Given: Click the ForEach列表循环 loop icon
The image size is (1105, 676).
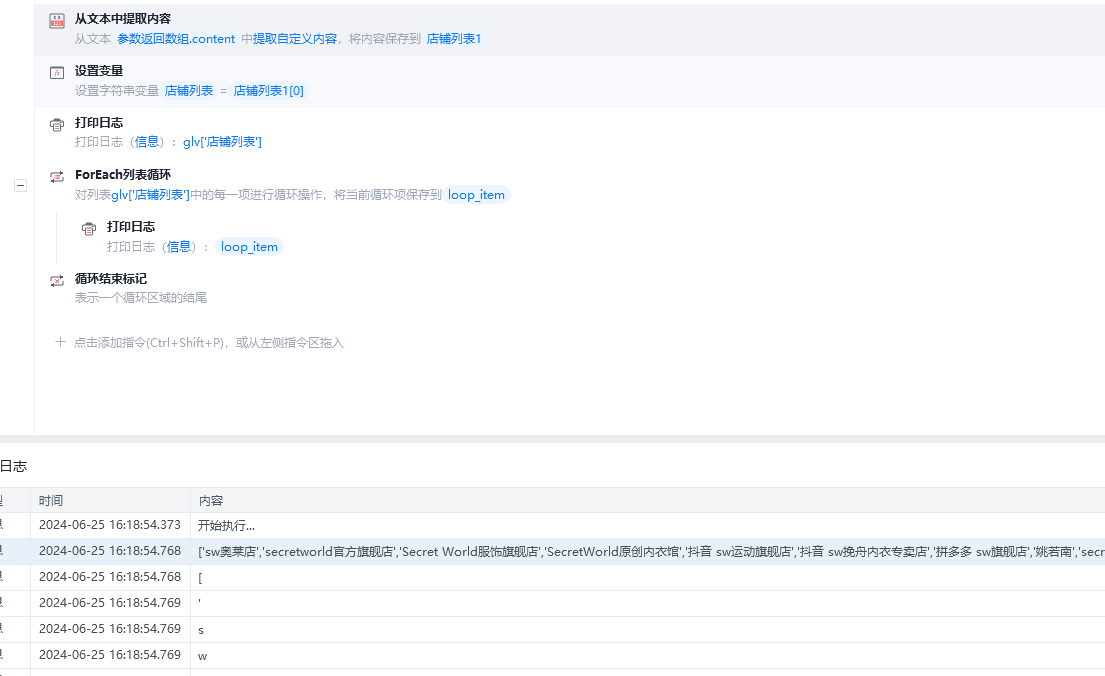Looking at the screenshot, I should pos(57,177).
